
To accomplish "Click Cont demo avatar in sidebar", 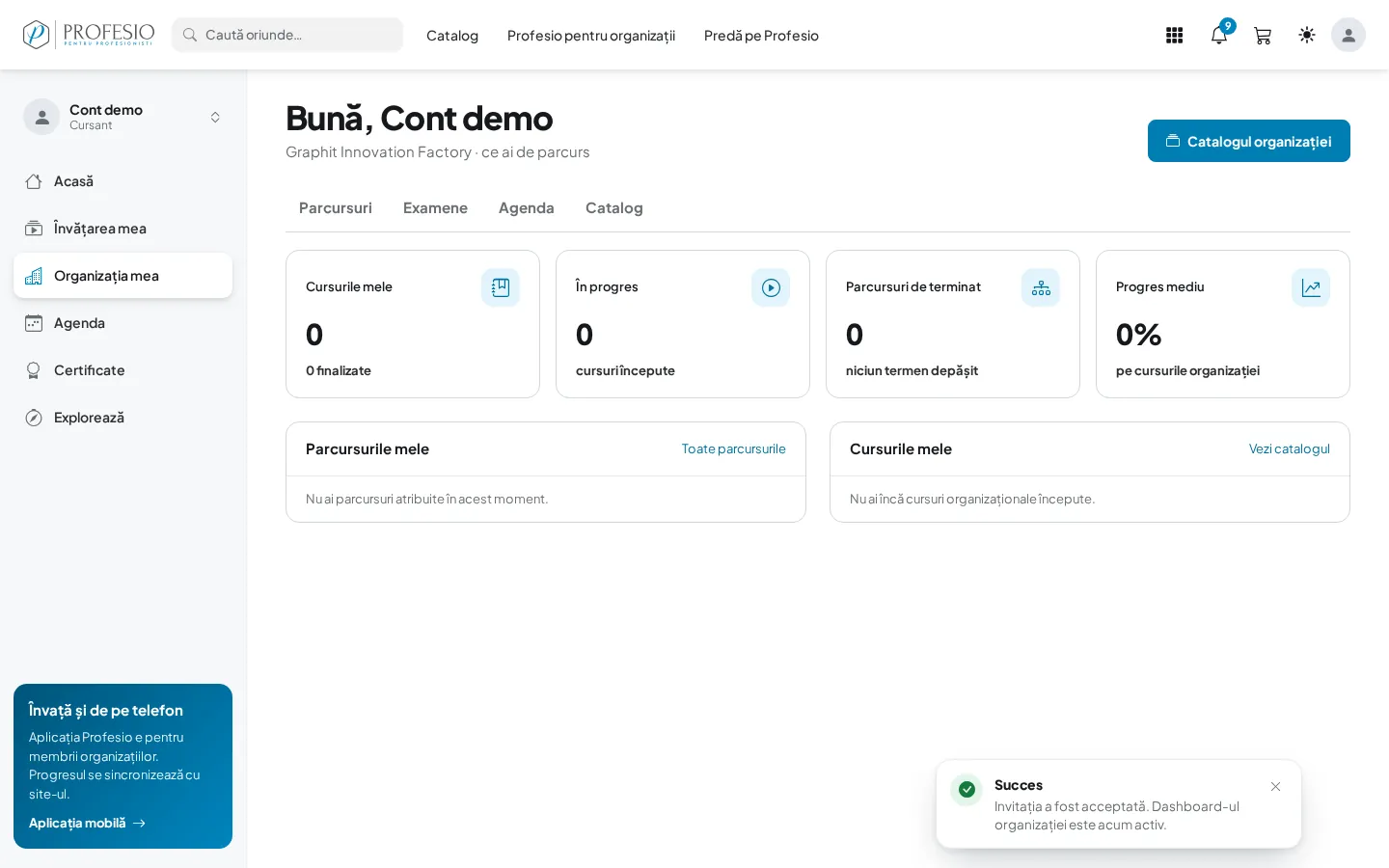I will [41, 117].
